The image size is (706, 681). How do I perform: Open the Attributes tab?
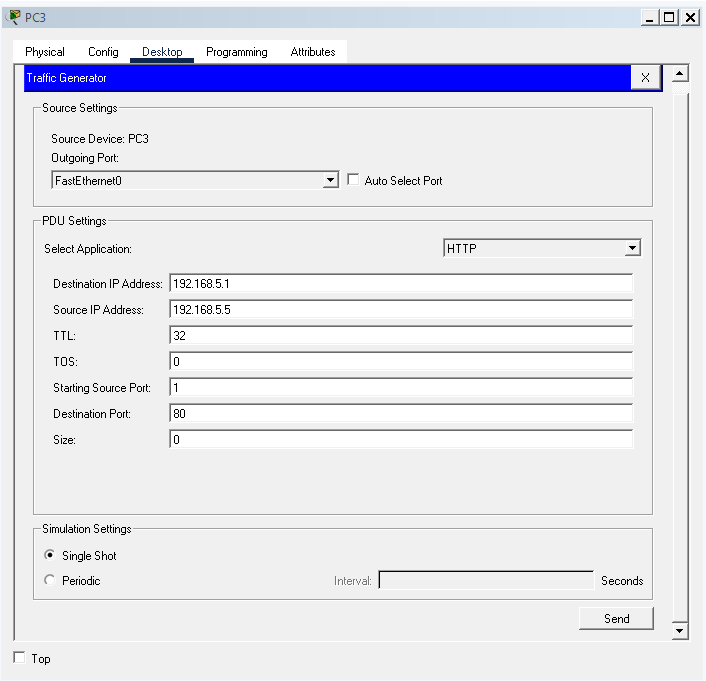point(313,52)
